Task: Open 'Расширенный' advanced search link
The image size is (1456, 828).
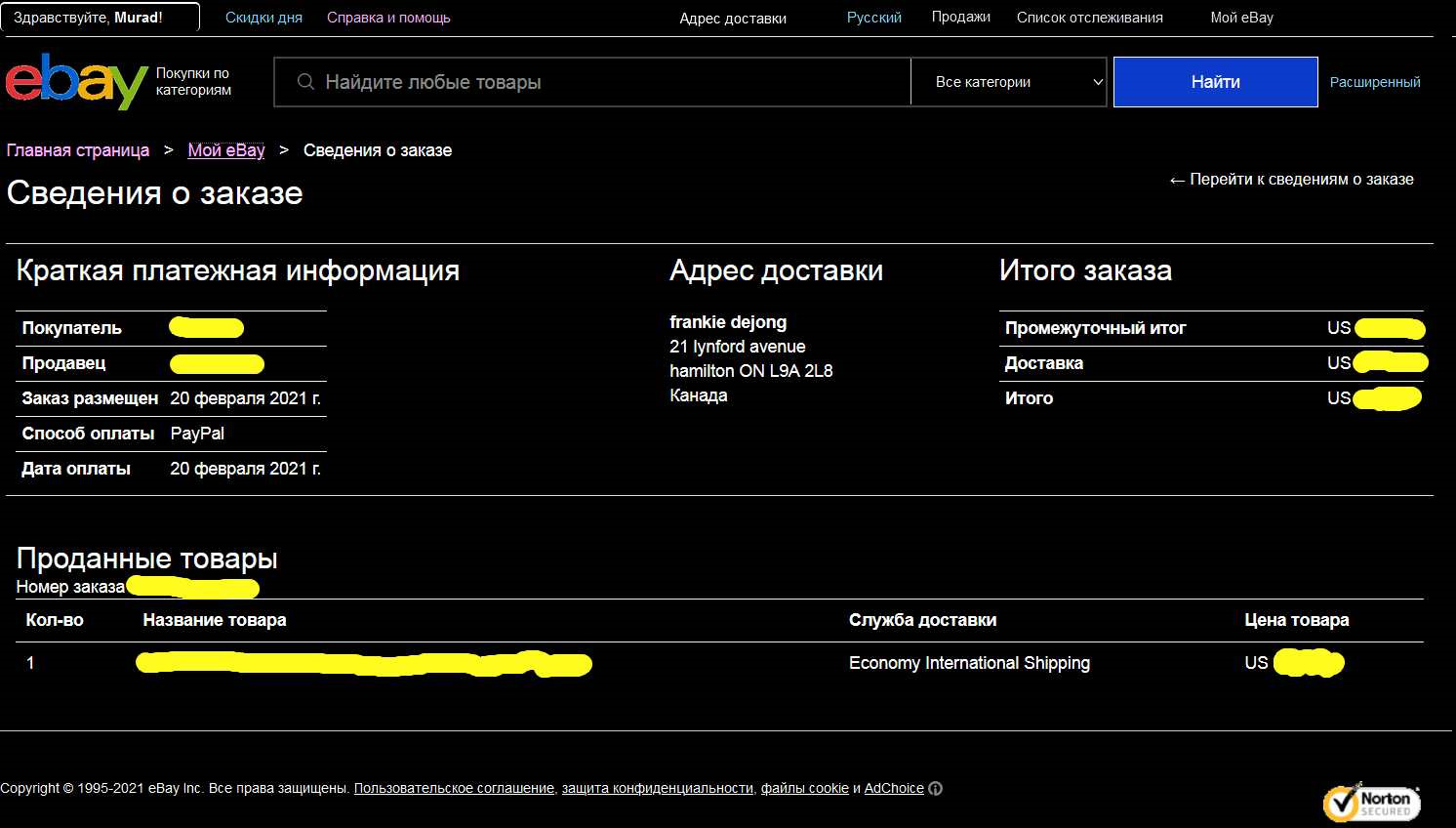Action: coord(1374,82)
